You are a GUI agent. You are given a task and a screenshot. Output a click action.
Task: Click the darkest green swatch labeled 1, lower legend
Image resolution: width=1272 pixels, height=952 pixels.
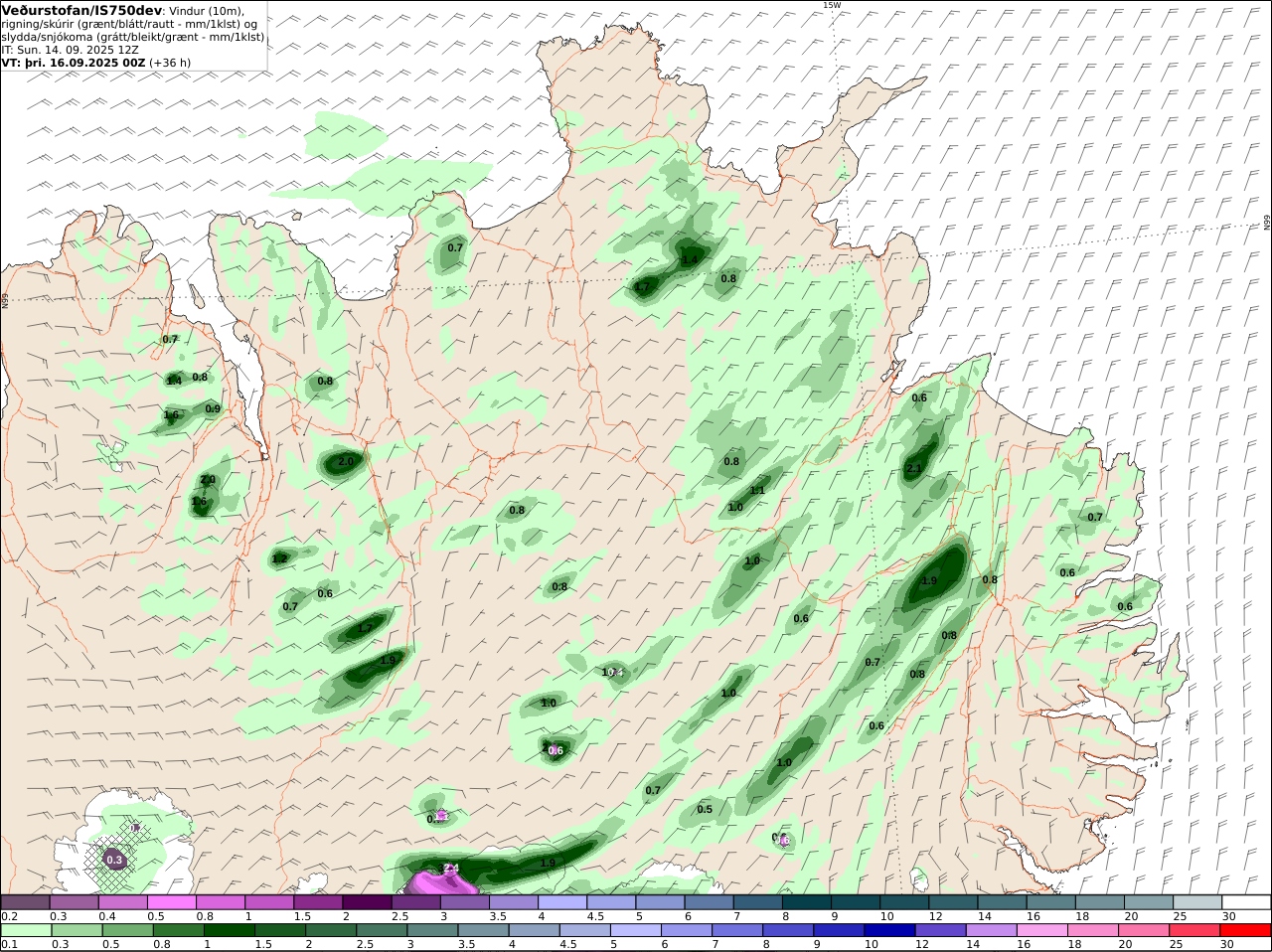click(229, 930)
